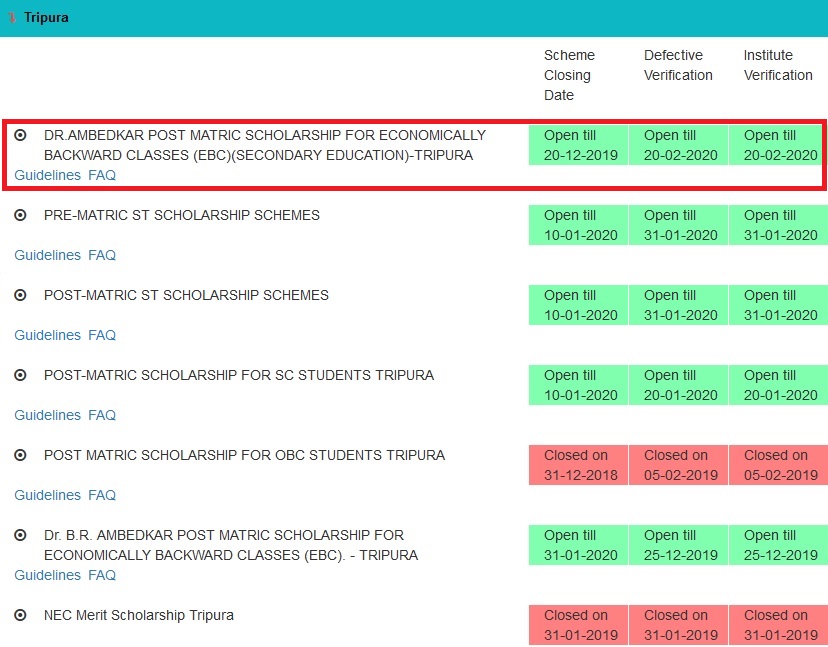Click Defective Verification 05-02-2019 cell for OBC STUDENTS
This screenshot has height=647, width=828.
point(679,465)
